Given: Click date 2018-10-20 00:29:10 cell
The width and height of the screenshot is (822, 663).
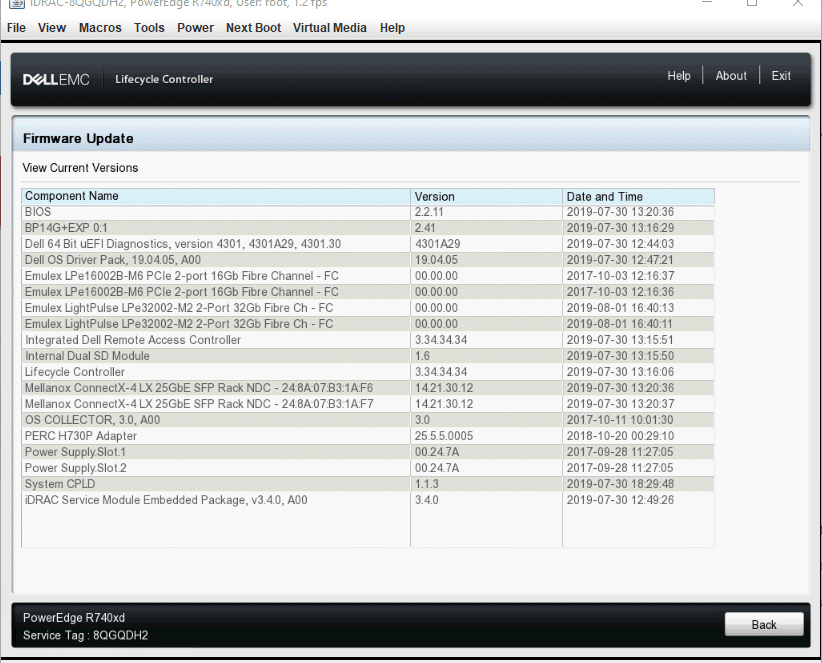Looking at the screenshot, I should coord(638,436).
